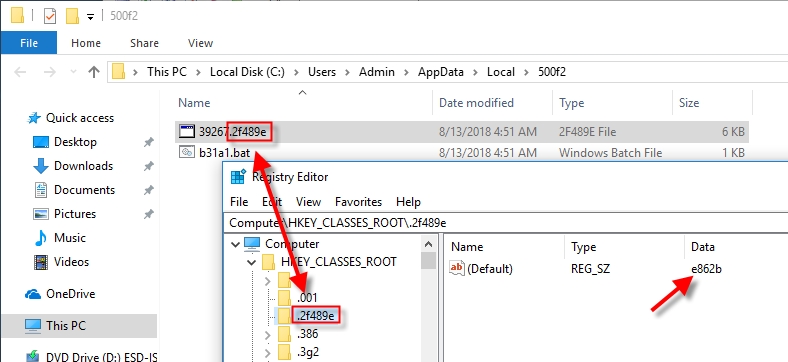
Task: Expand the .386 registry key
Action: tap(267, 334)
